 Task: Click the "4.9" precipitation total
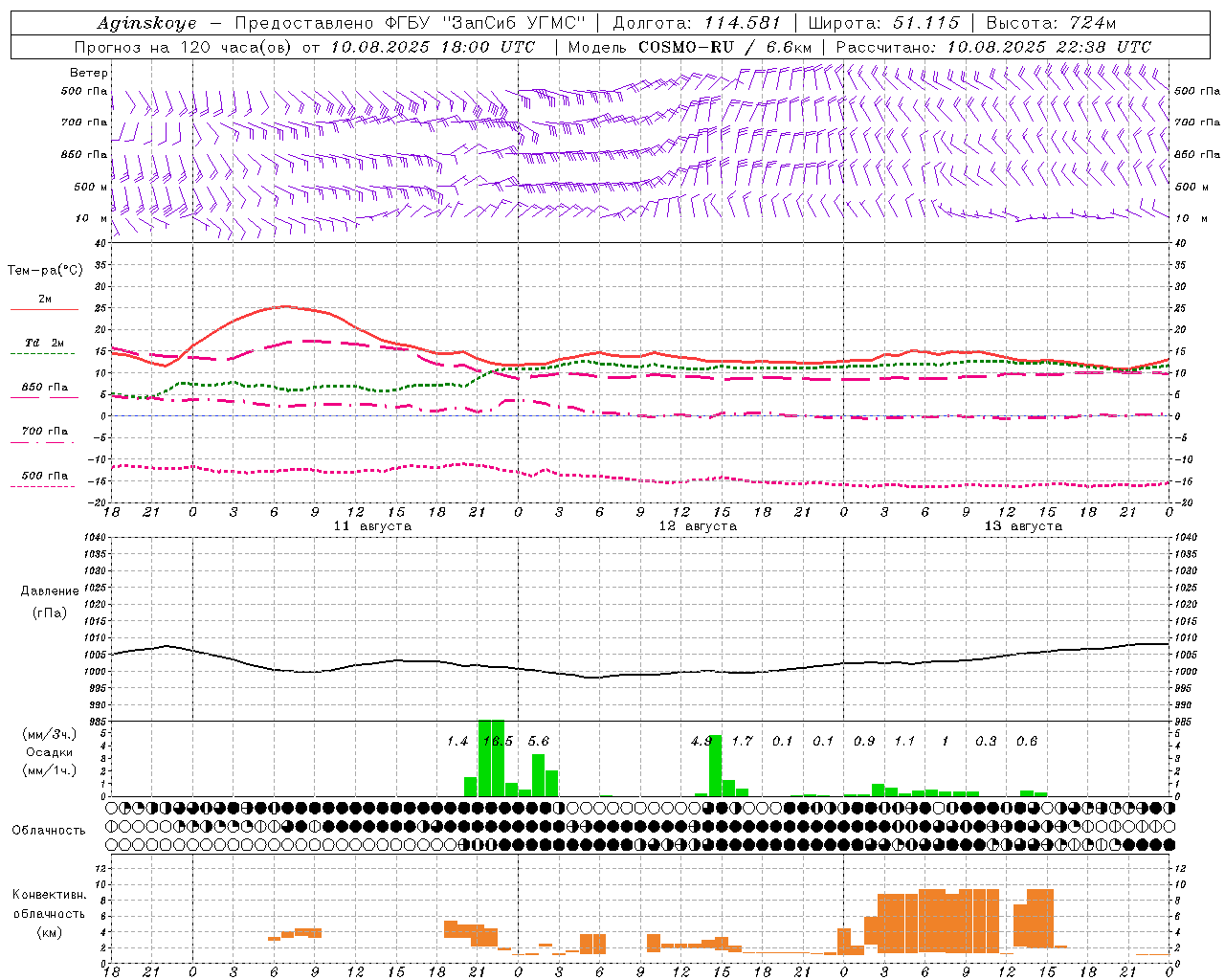(702, 742)
